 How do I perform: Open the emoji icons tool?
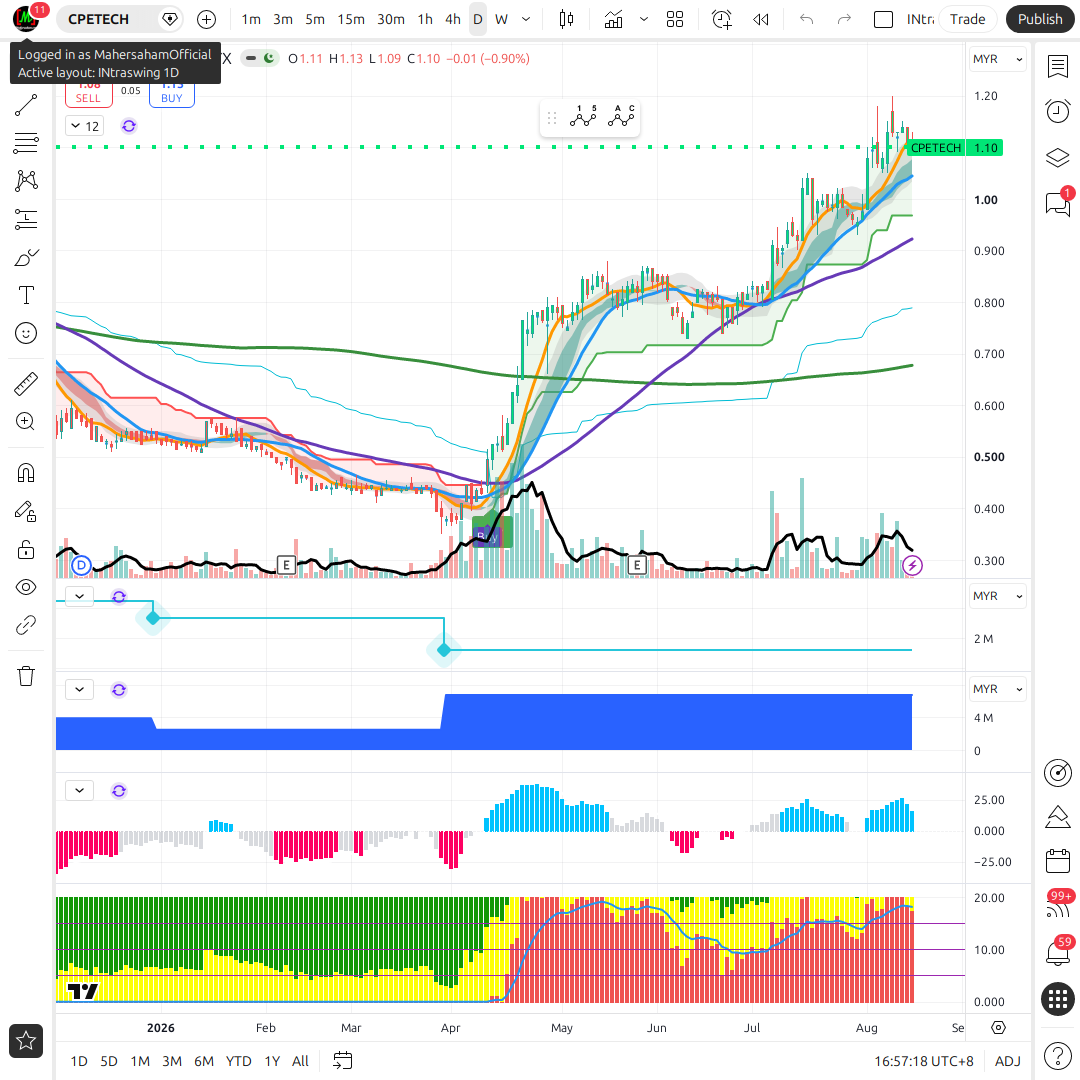pyautogui.click(x=26, y=333)
